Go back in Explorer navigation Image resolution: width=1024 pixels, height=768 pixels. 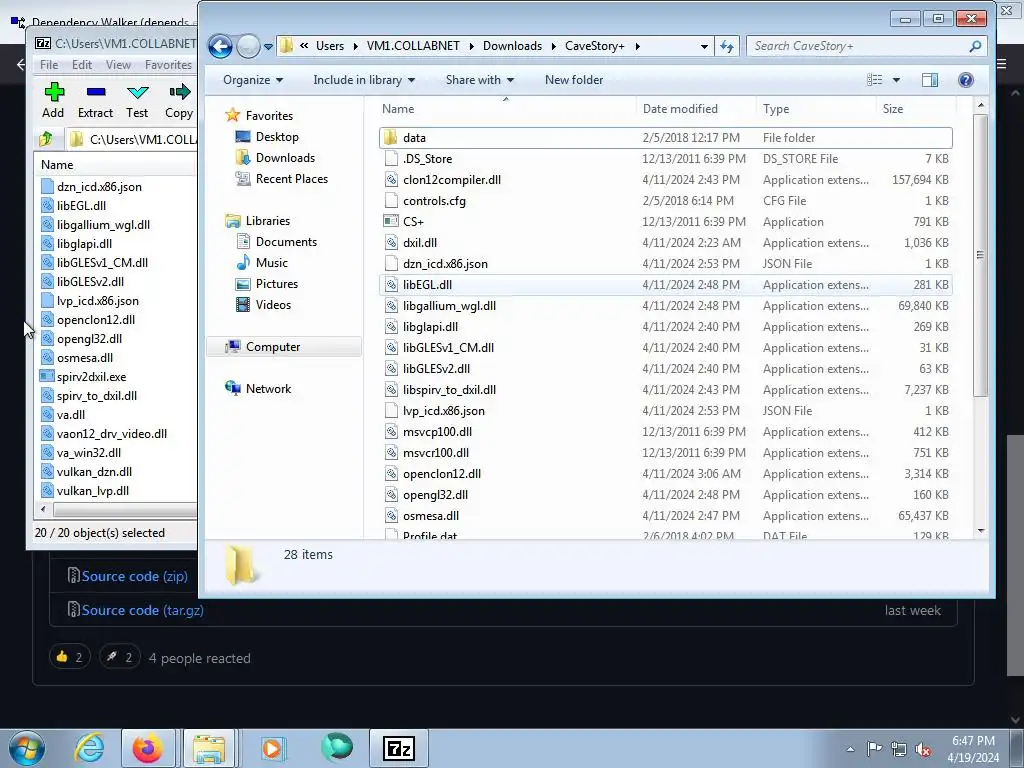(x=220, y=46)
